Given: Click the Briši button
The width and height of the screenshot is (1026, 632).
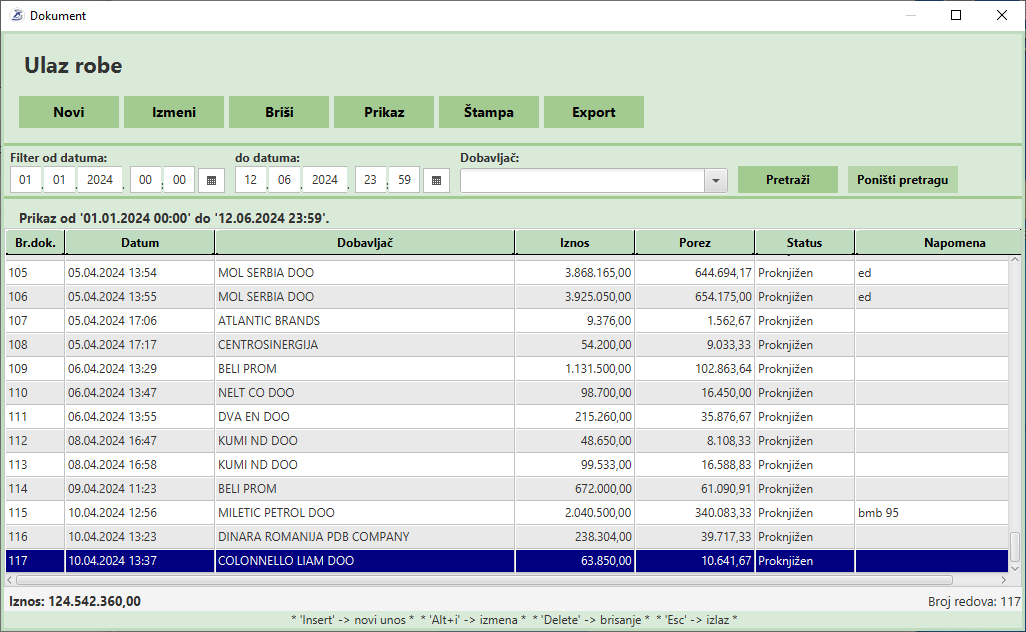Looking at the screenshot, I should coord(279,112).
